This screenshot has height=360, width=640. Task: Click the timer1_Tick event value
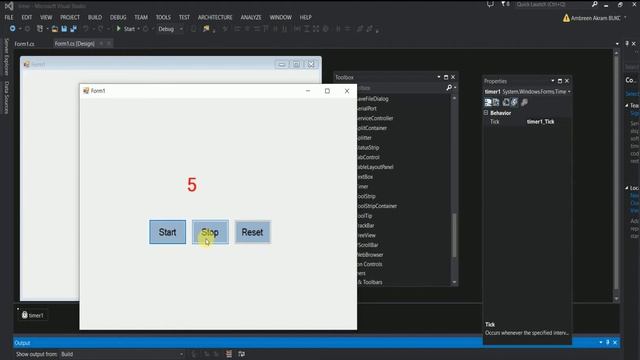540,122
